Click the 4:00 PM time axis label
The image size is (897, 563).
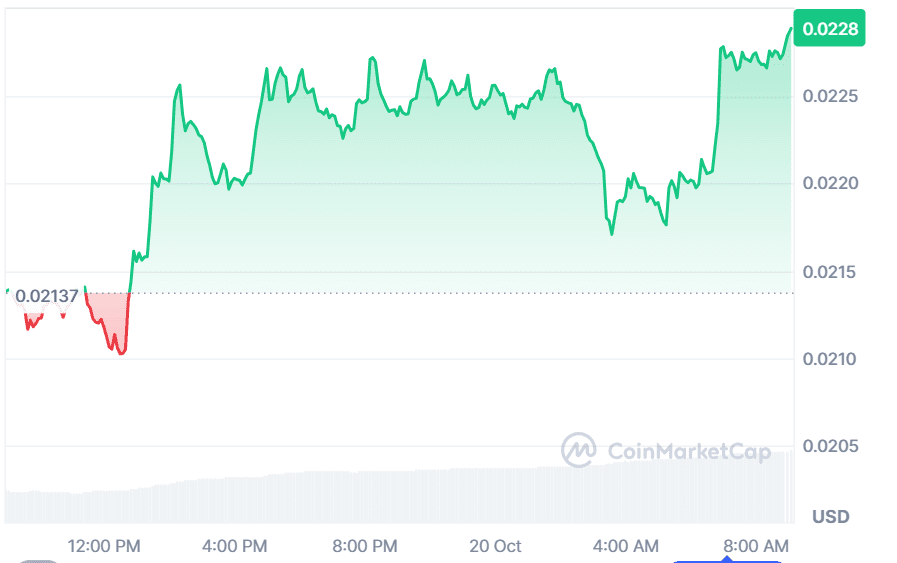click(234, 546)
